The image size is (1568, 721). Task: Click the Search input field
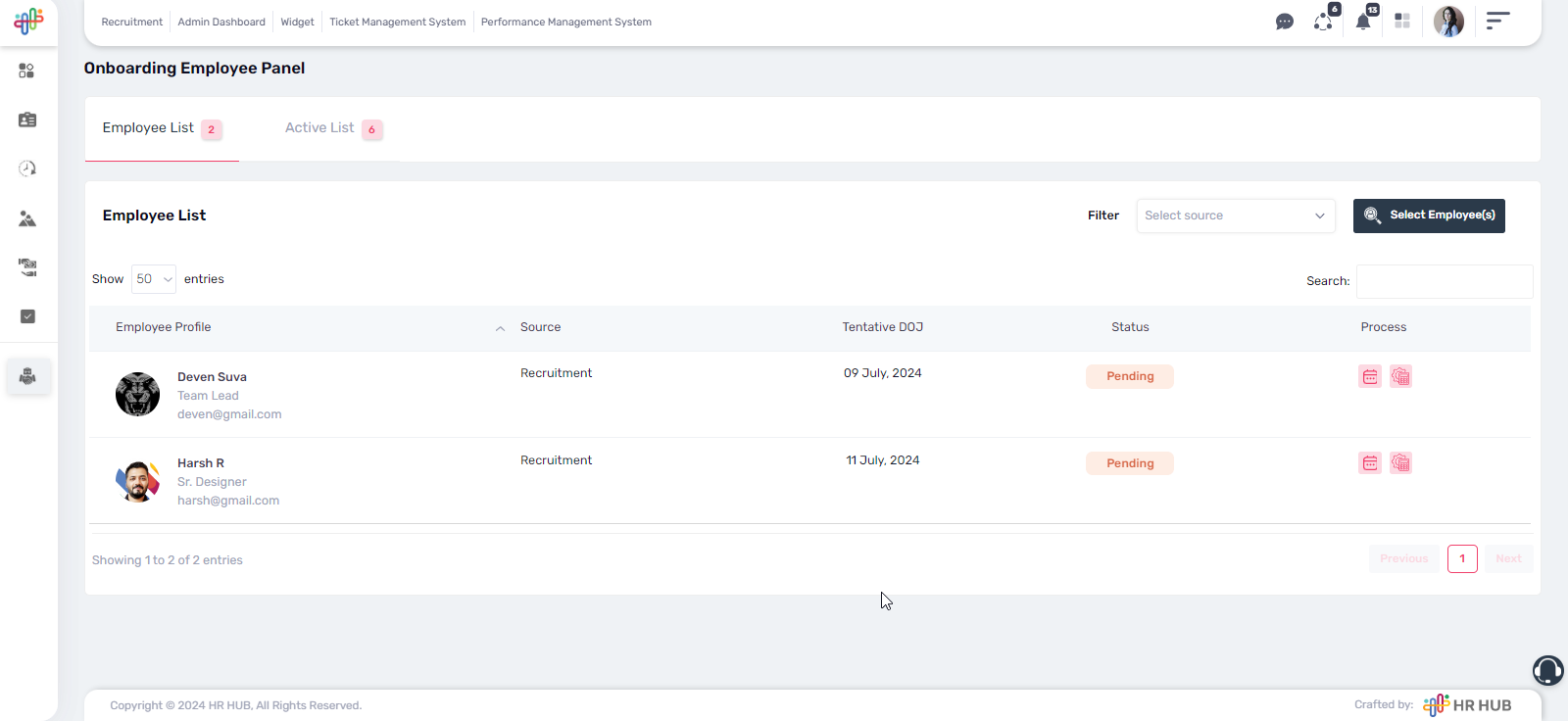click(x=1445, y=281)
